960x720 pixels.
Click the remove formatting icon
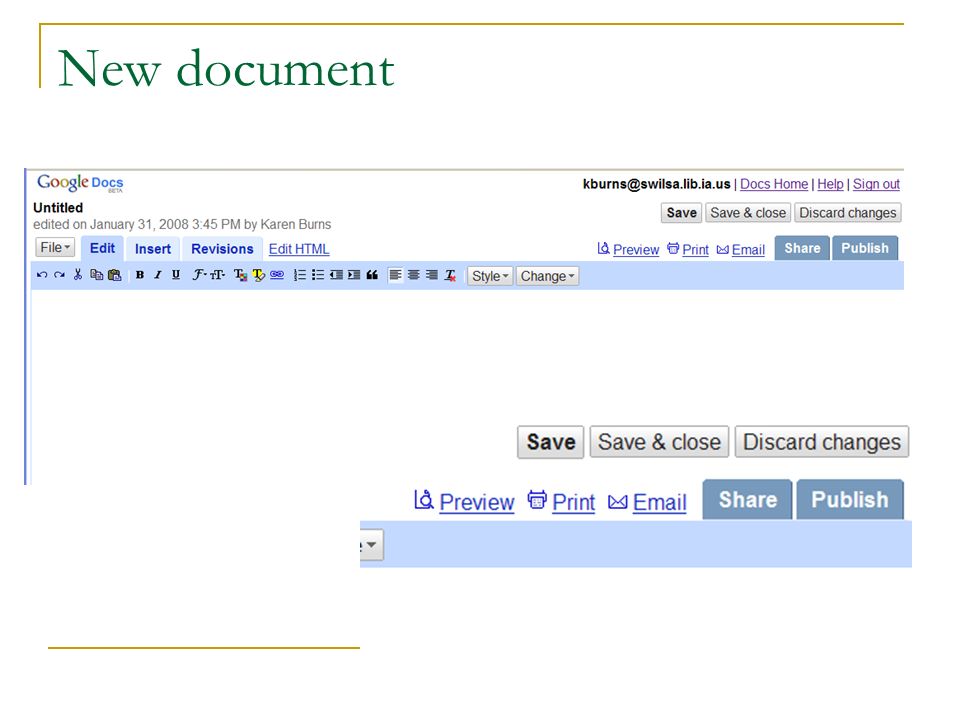451,276
